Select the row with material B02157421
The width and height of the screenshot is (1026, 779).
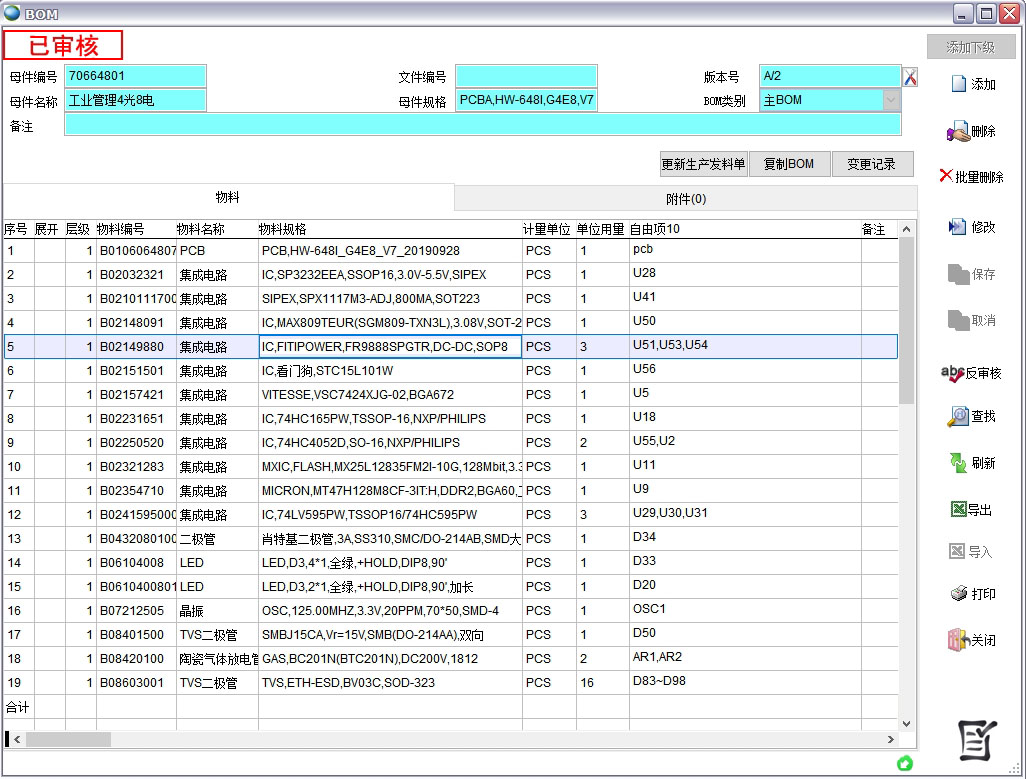click(135, 395)
